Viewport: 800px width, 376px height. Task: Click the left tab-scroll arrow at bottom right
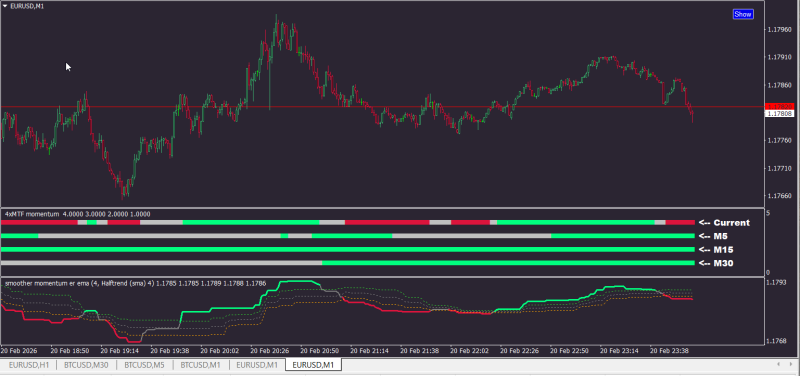pyautogui.click(x=778, y=364)
